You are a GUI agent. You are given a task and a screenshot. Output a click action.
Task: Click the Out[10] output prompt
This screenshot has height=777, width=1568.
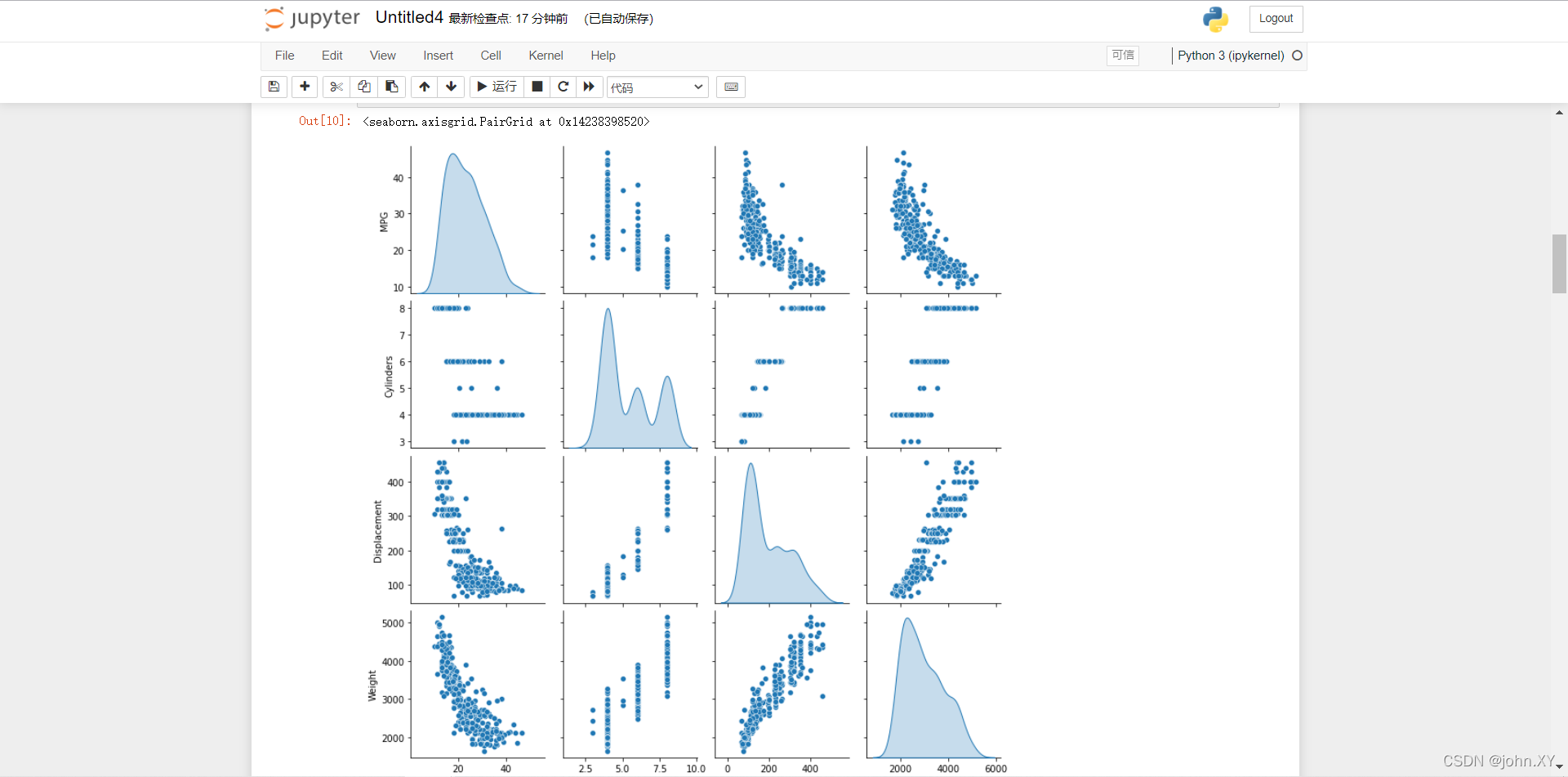324,121
